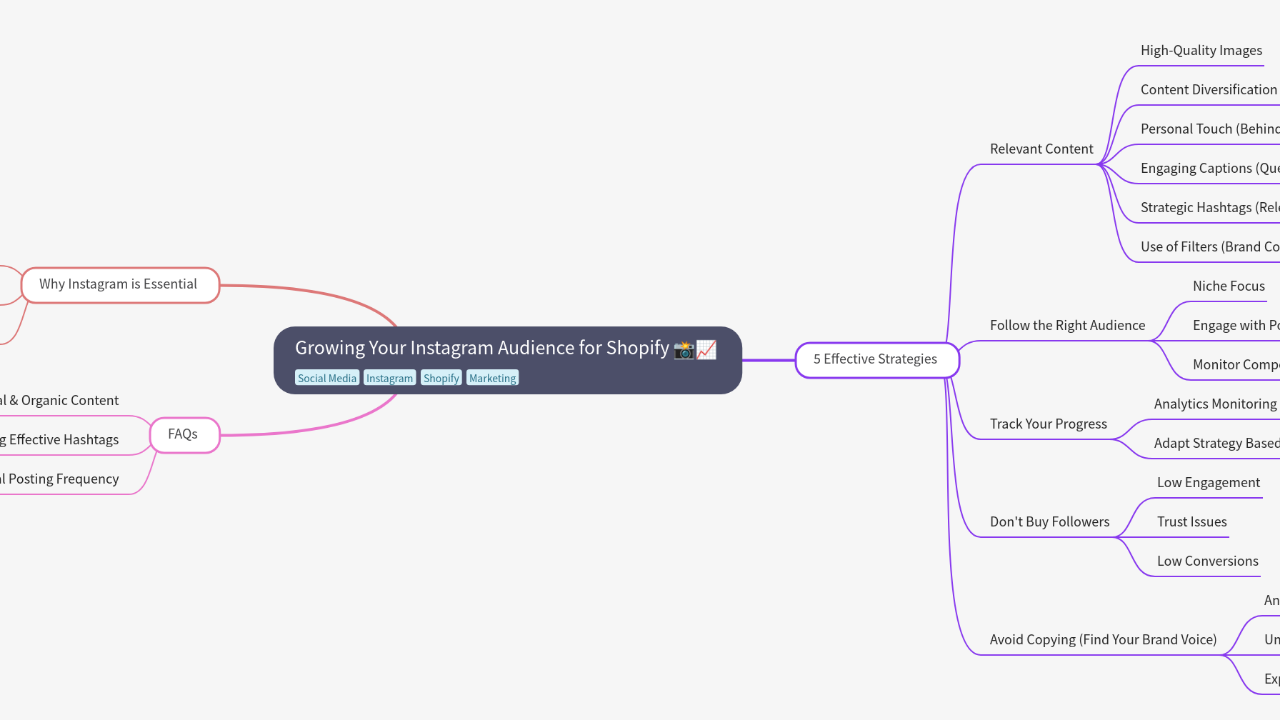Select the Don't Buy Followers branch
Screen dimensions: 1280x720
1049,522
